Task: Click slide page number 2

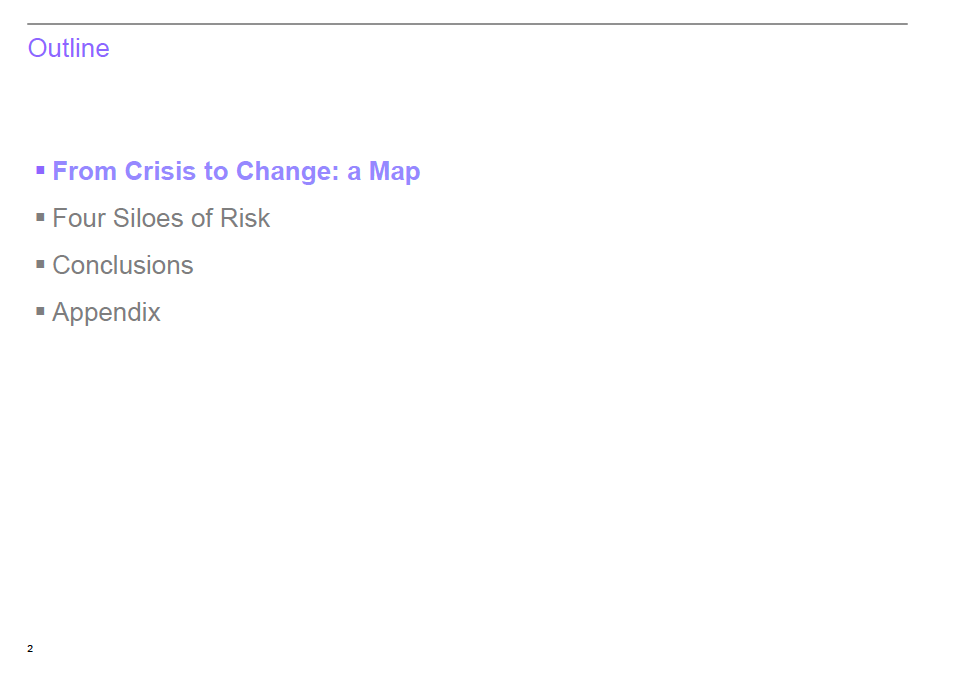Action: pyautogui.click(x=30, y=649)
